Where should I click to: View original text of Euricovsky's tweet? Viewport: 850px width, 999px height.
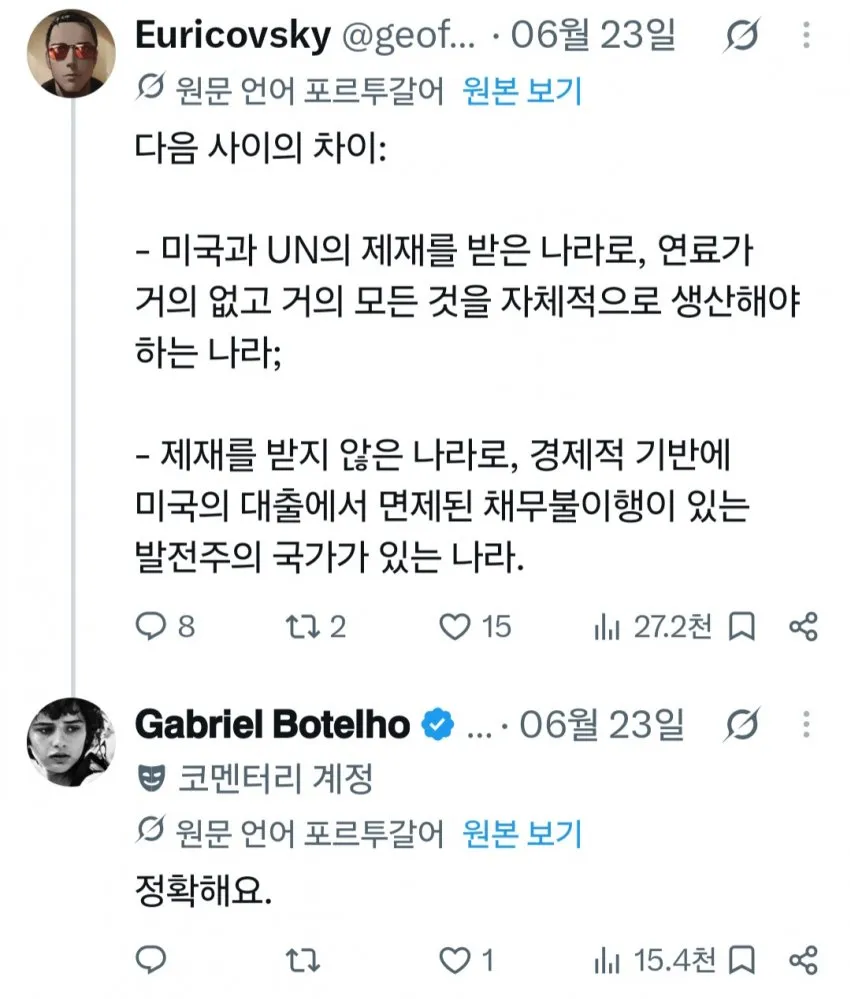(x=522, y=92)
